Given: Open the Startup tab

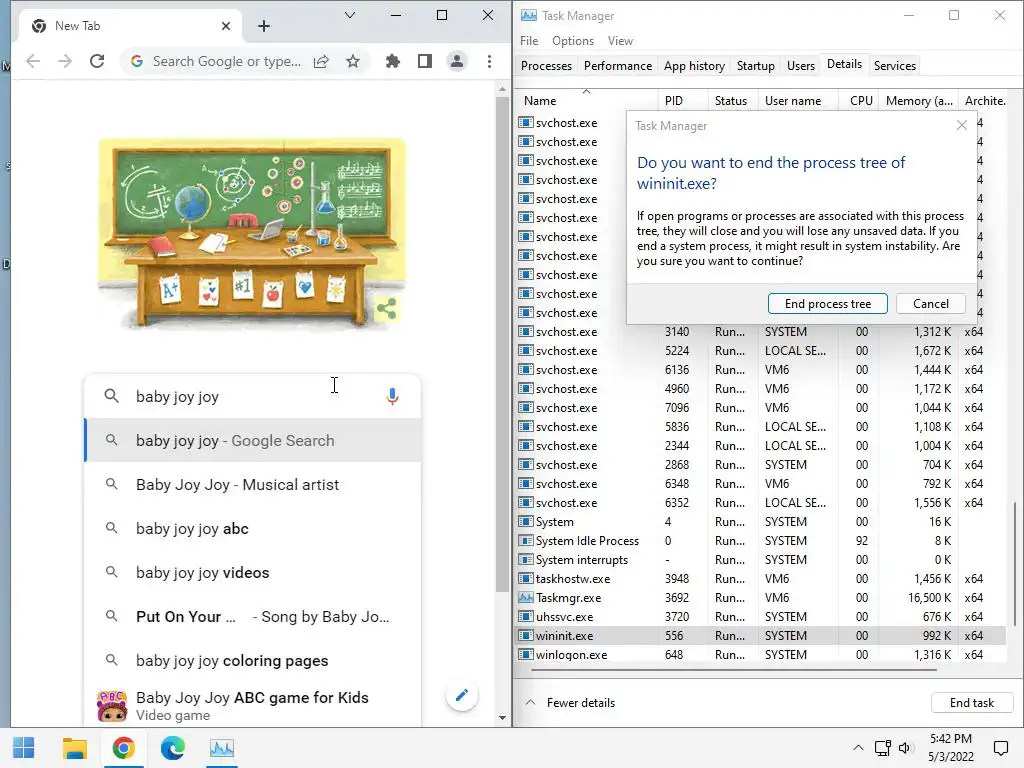Looking at the screenshot, I should pyautogui.click(x=756, y=65).
